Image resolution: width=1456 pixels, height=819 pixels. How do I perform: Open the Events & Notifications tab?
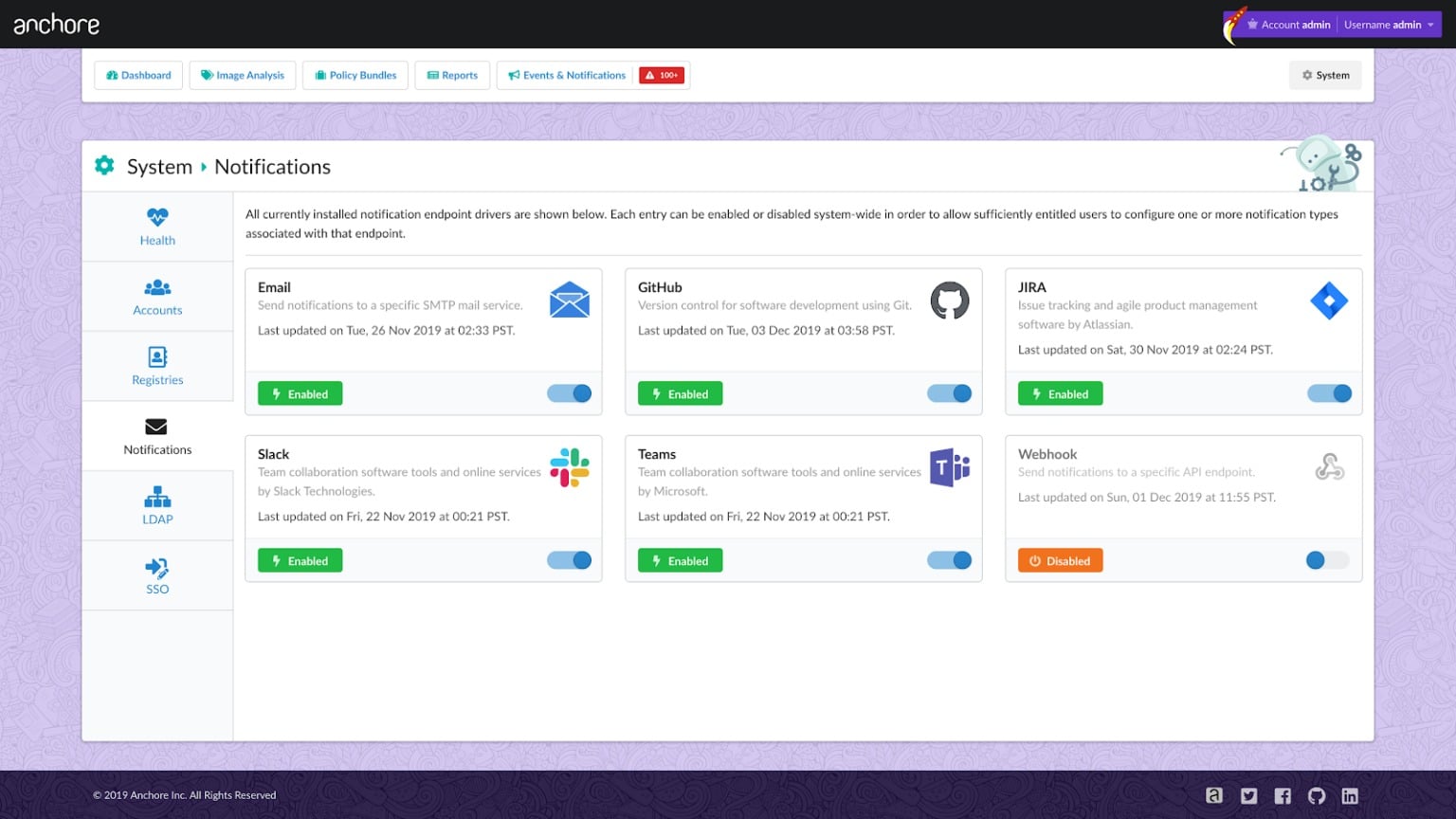[x=567, y=75]
